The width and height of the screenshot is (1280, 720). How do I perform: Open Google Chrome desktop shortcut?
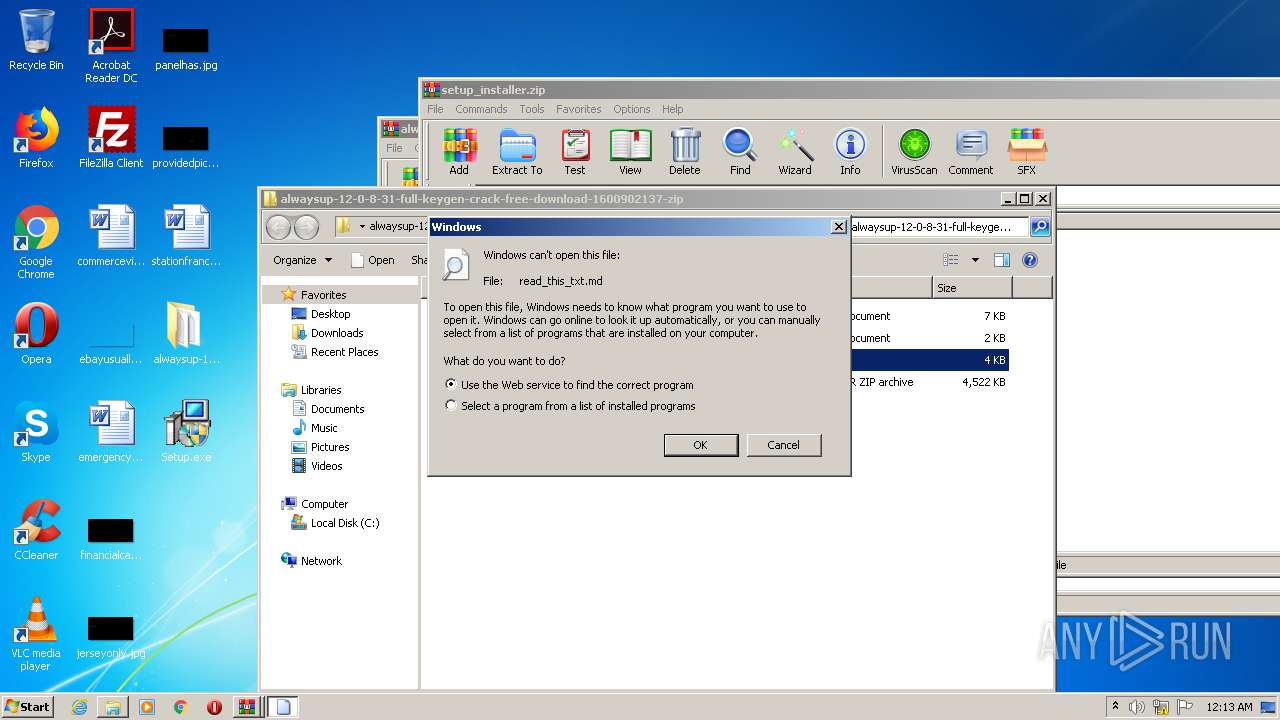tap(36, 242)
